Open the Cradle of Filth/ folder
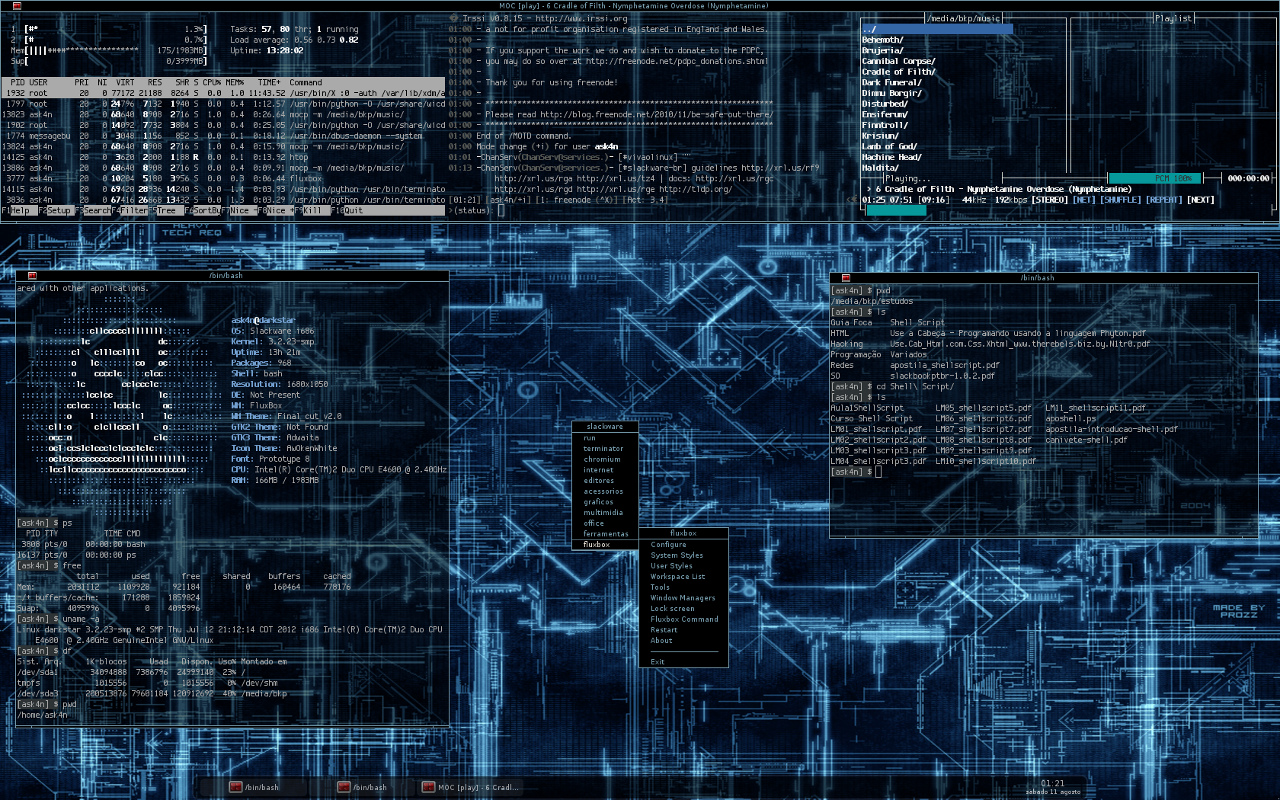Screen dimensions: 1280x800 pos(899,72)
